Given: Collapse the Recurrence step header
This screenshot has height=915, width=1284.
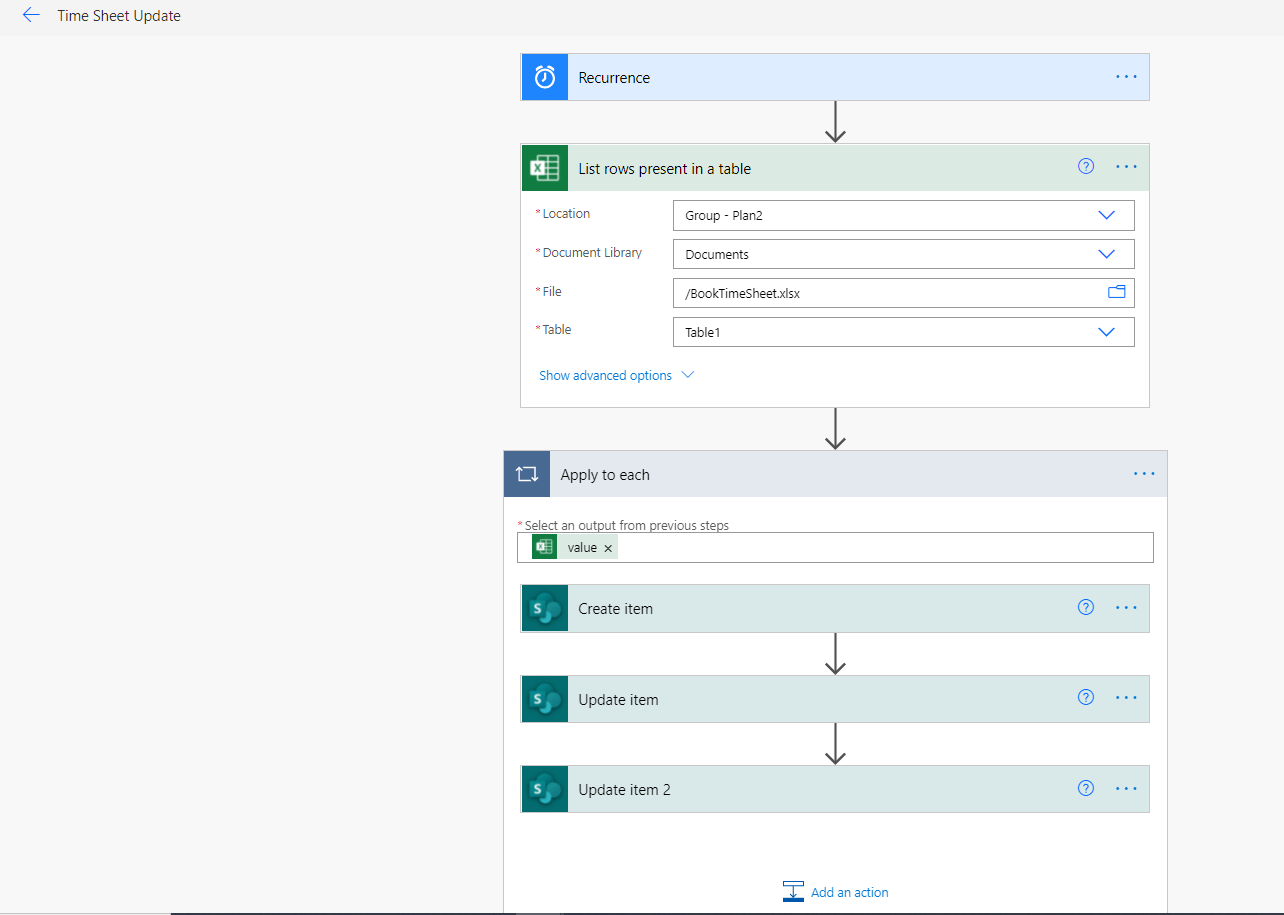Looking at the screenshot, I should coord(835,77).
